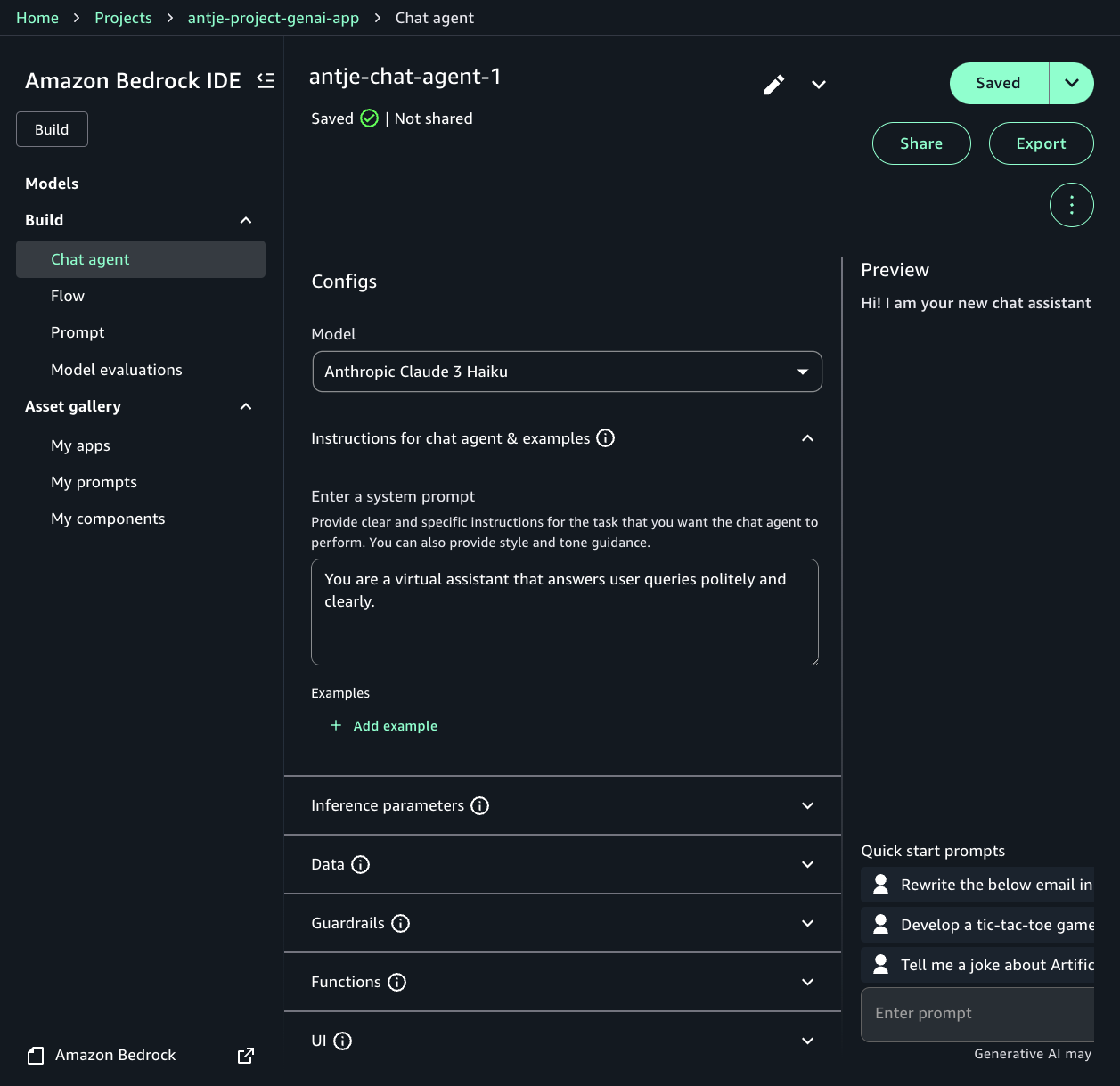This screenshot has height=1086, width=1120.
Task: Click the Saved button
Action: coord(999,83)
